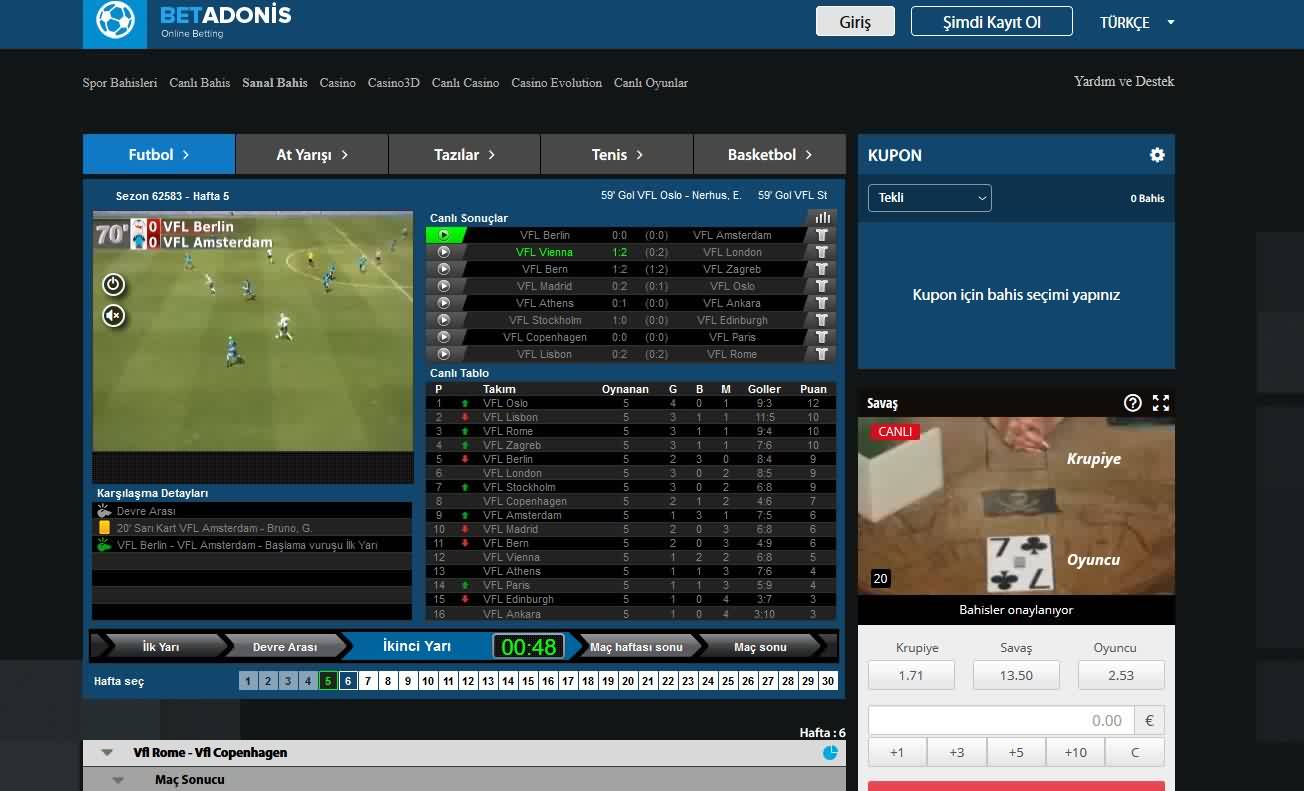This screenshot has width=1304, height=791.
Task: Click the stake amount input field
Action: tap(1001, 720)
